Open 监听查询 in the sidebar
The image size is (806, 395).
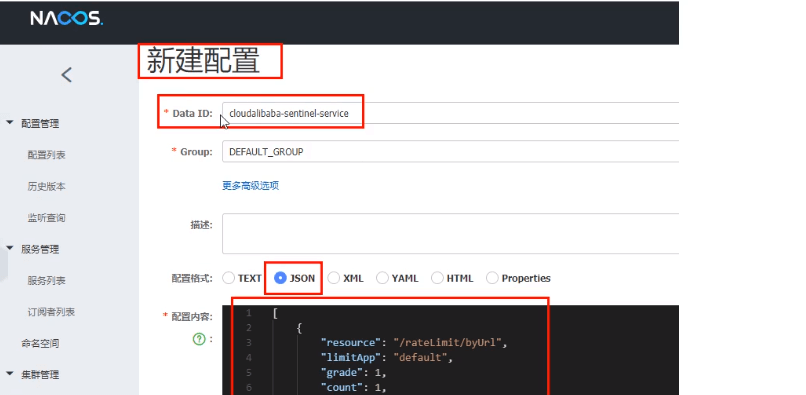click(46, 218)
